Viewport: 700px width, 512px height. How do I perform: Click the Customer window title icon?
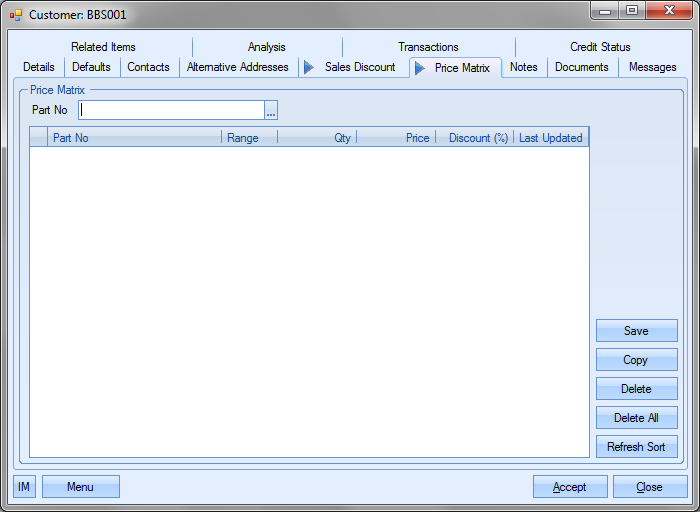16,15
